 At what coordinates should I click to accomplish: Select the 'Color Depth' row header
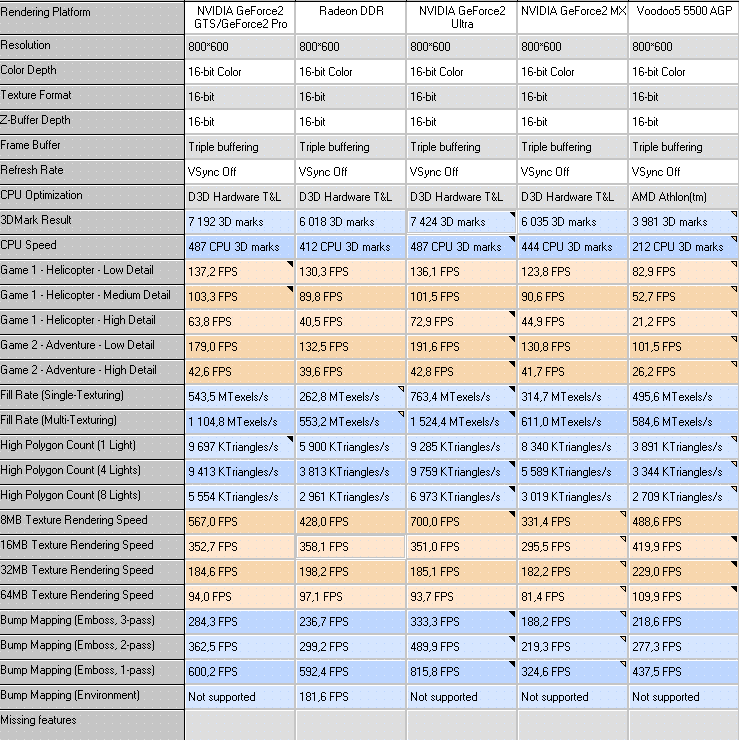point(92,72)
